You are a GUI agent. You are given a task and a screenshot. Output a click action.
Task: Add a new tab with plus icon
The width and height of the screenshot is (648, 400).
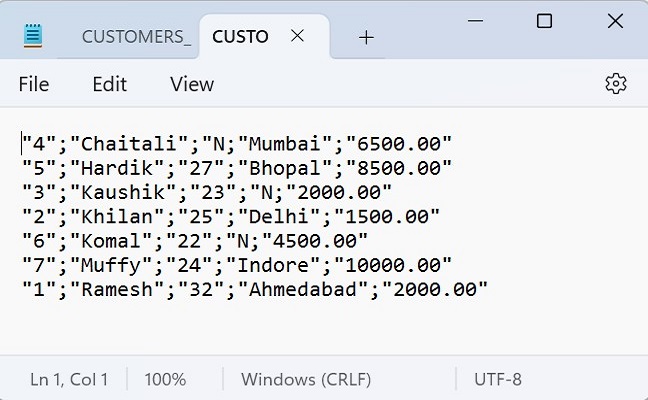(366, 37)
